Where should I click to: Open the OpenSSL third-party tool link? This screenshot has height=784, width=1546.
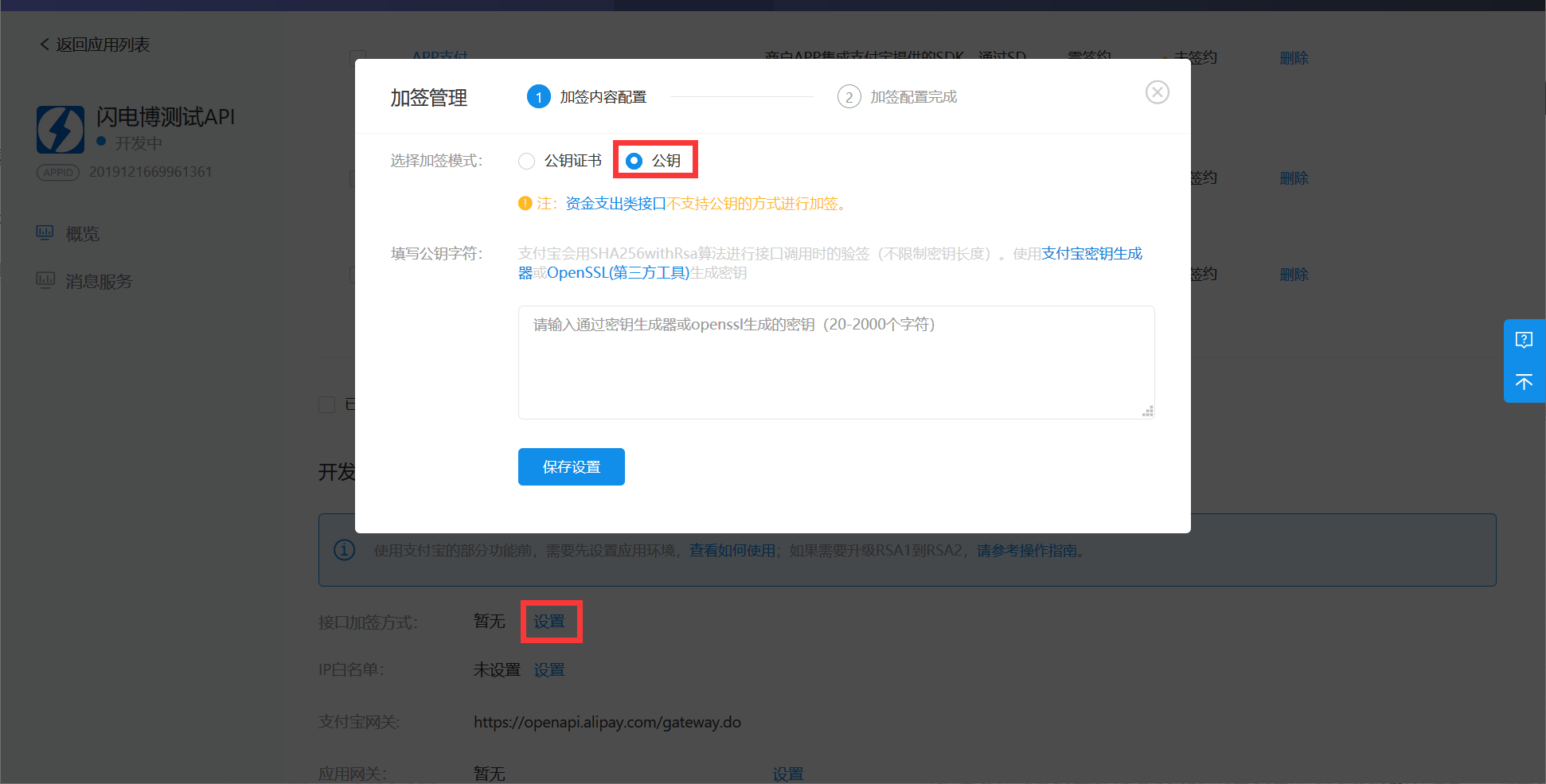coord(617,272)
